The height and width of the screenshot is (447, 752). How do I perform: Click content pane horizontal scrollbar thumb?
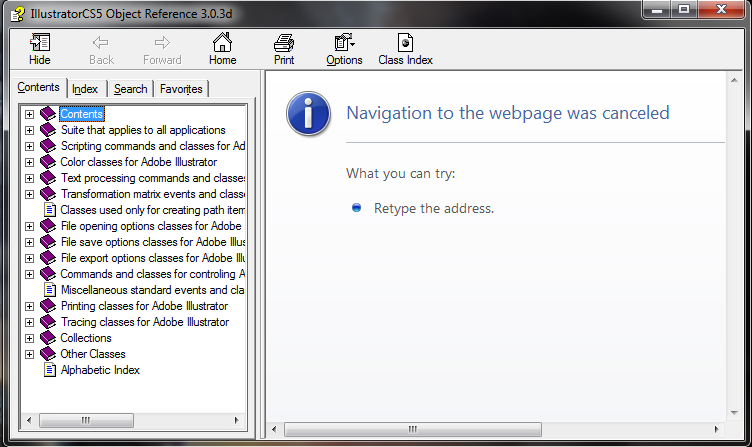413,429
